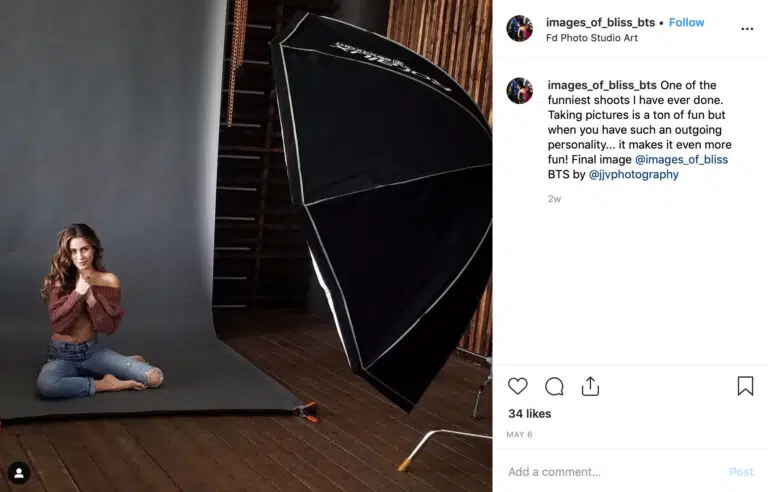768x492 pixels.
Task: Save the post with the bookmark icon
Action: click(x=745, y=386)
